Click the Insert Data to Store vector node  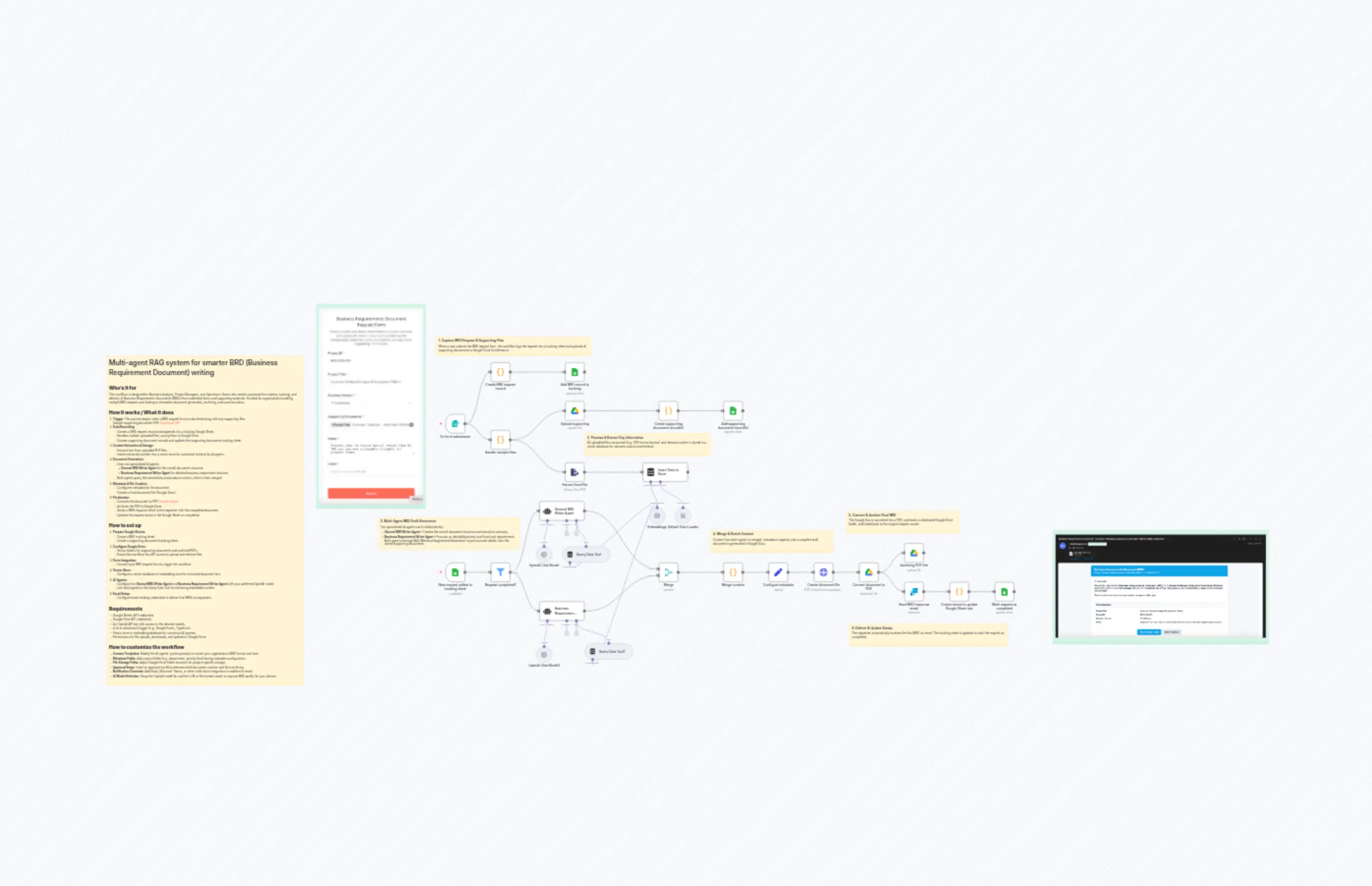[x=663, y=473]
